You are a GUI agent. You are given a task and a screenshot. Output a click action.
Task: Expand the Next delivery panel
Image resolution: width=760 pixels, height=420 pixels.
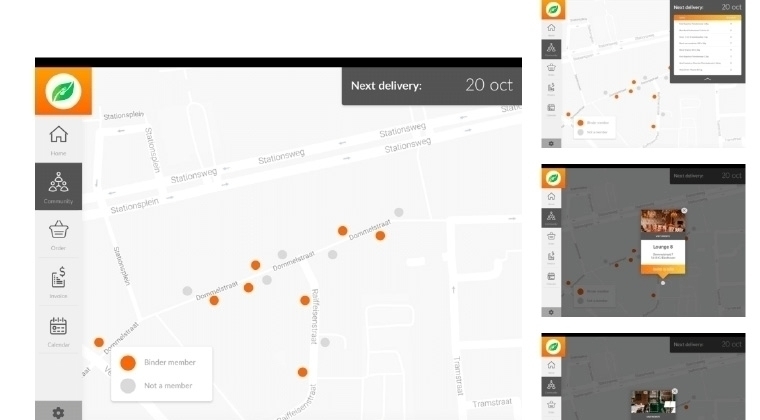point(430,86)
